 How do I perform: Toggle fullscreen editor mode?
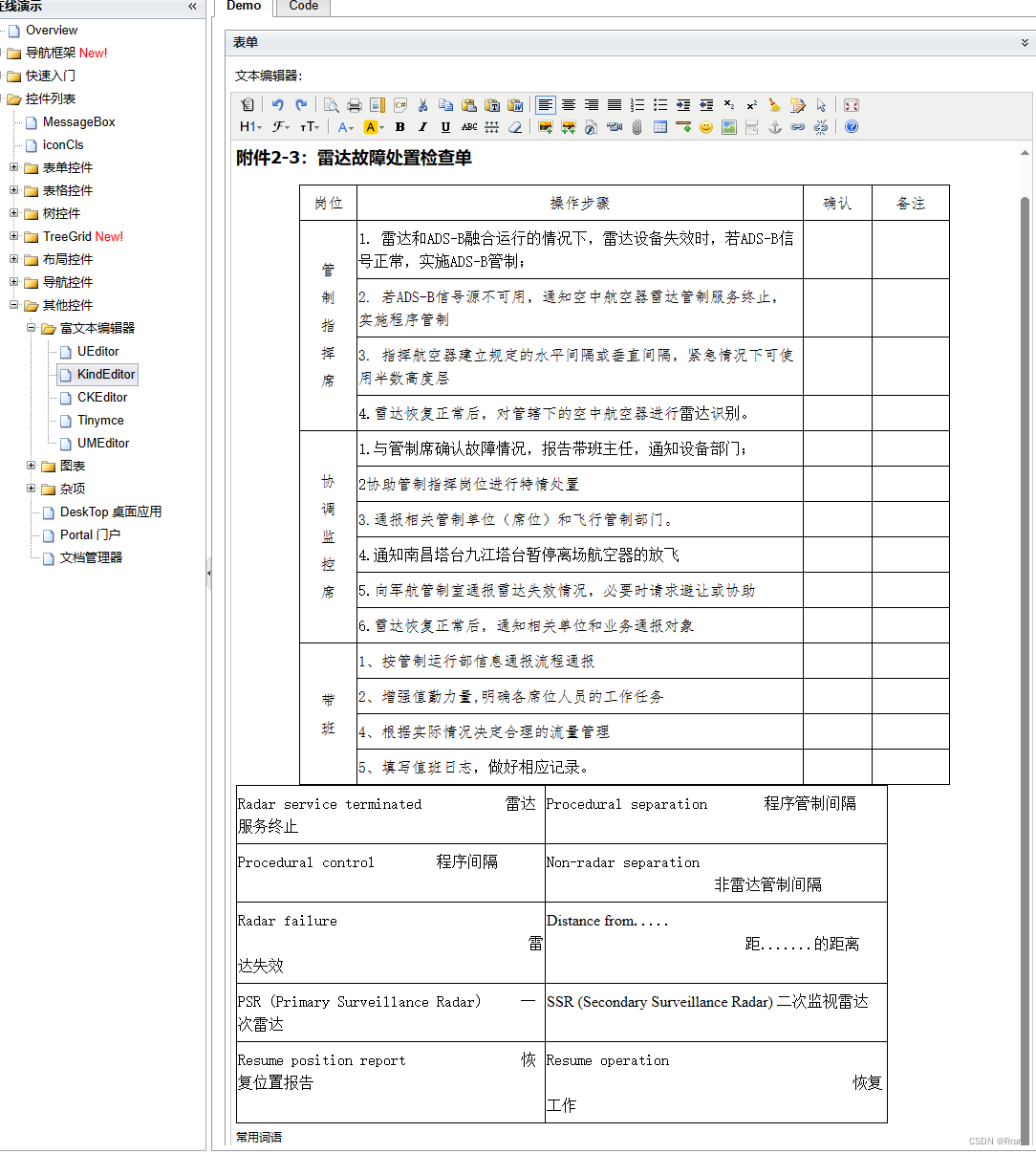(x=852, y=105)
